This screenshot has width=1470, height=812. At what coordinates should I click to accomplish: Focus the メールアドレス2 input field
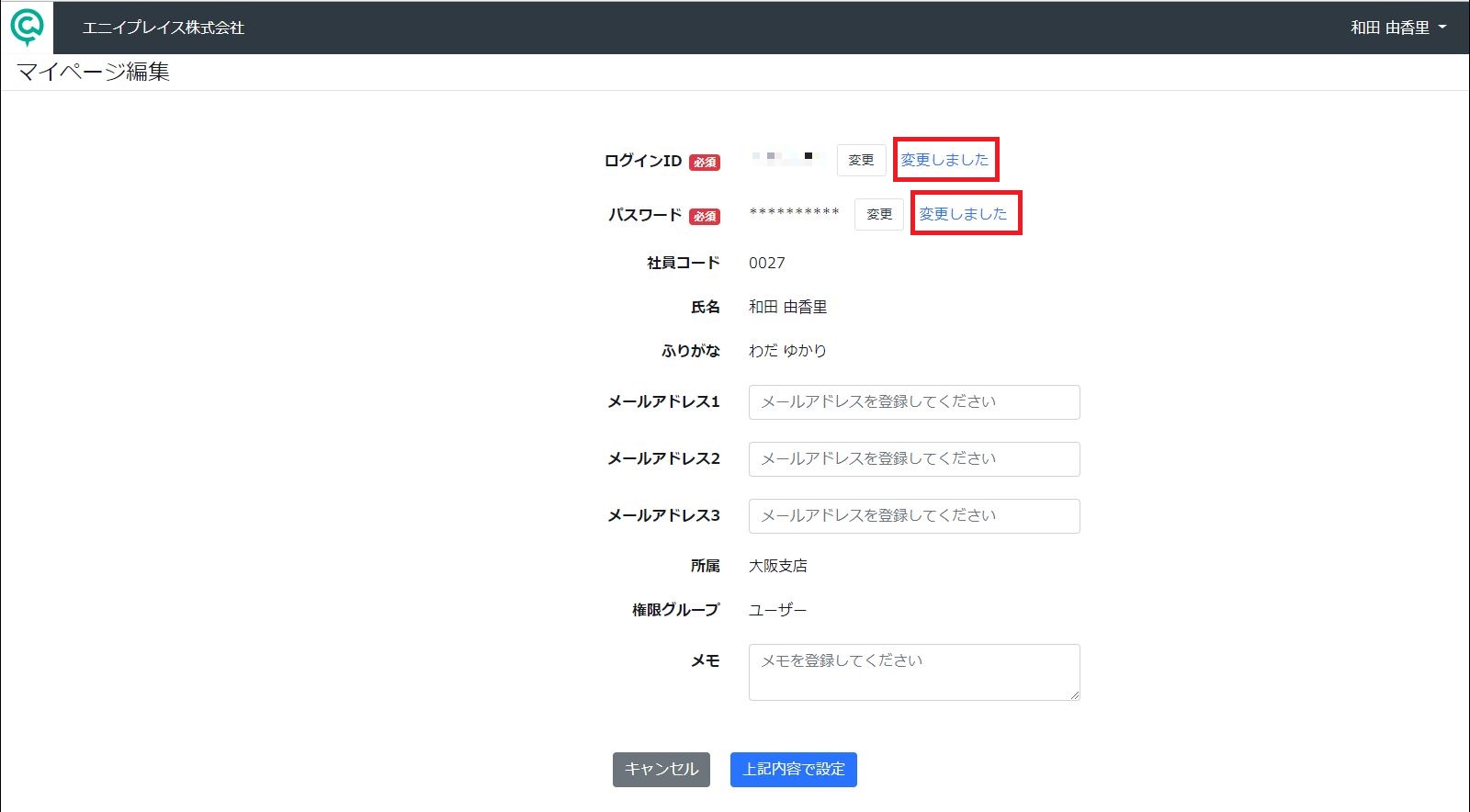(914, 459)
